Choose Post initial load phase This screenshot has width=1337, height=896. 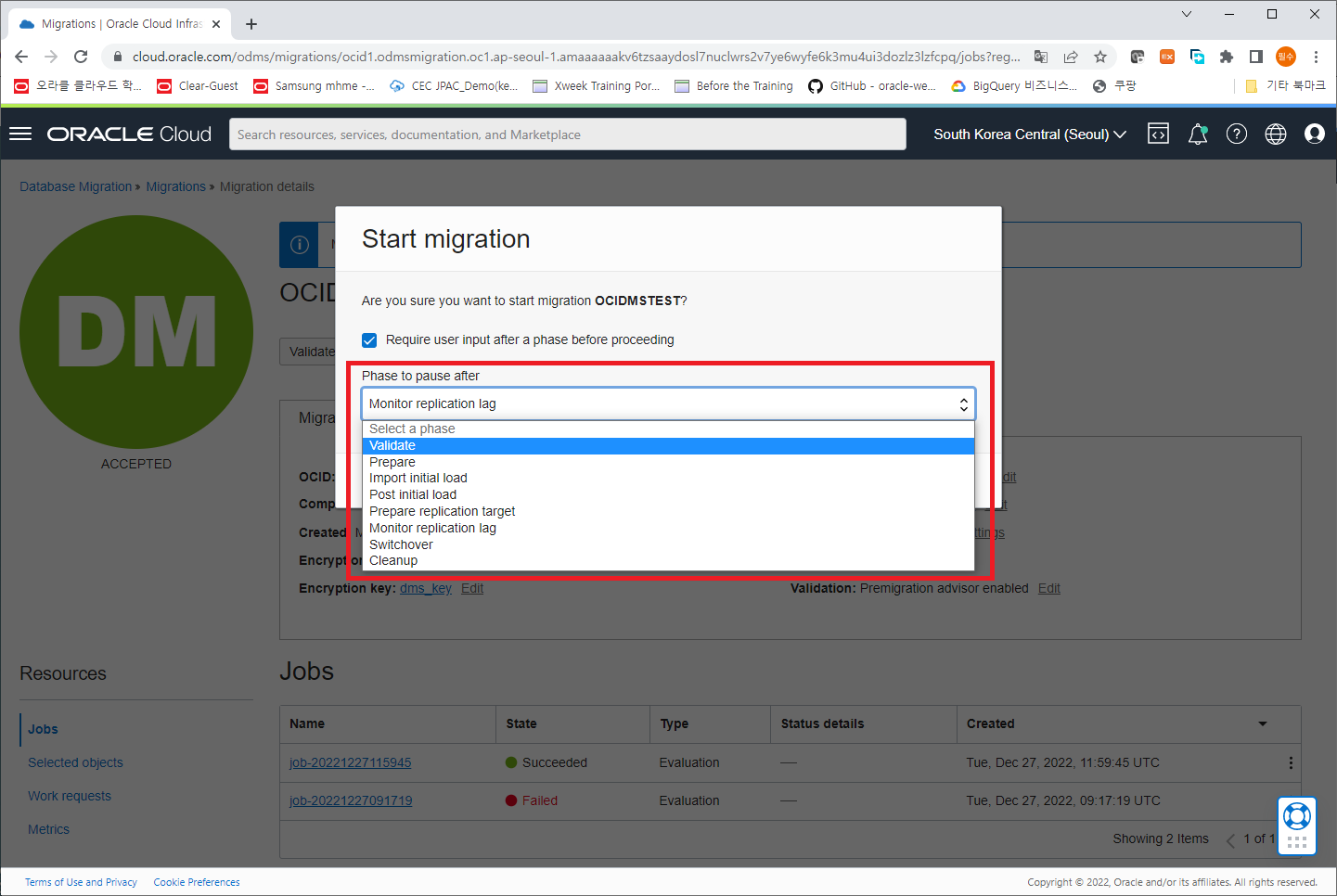(x=668, y=494)
